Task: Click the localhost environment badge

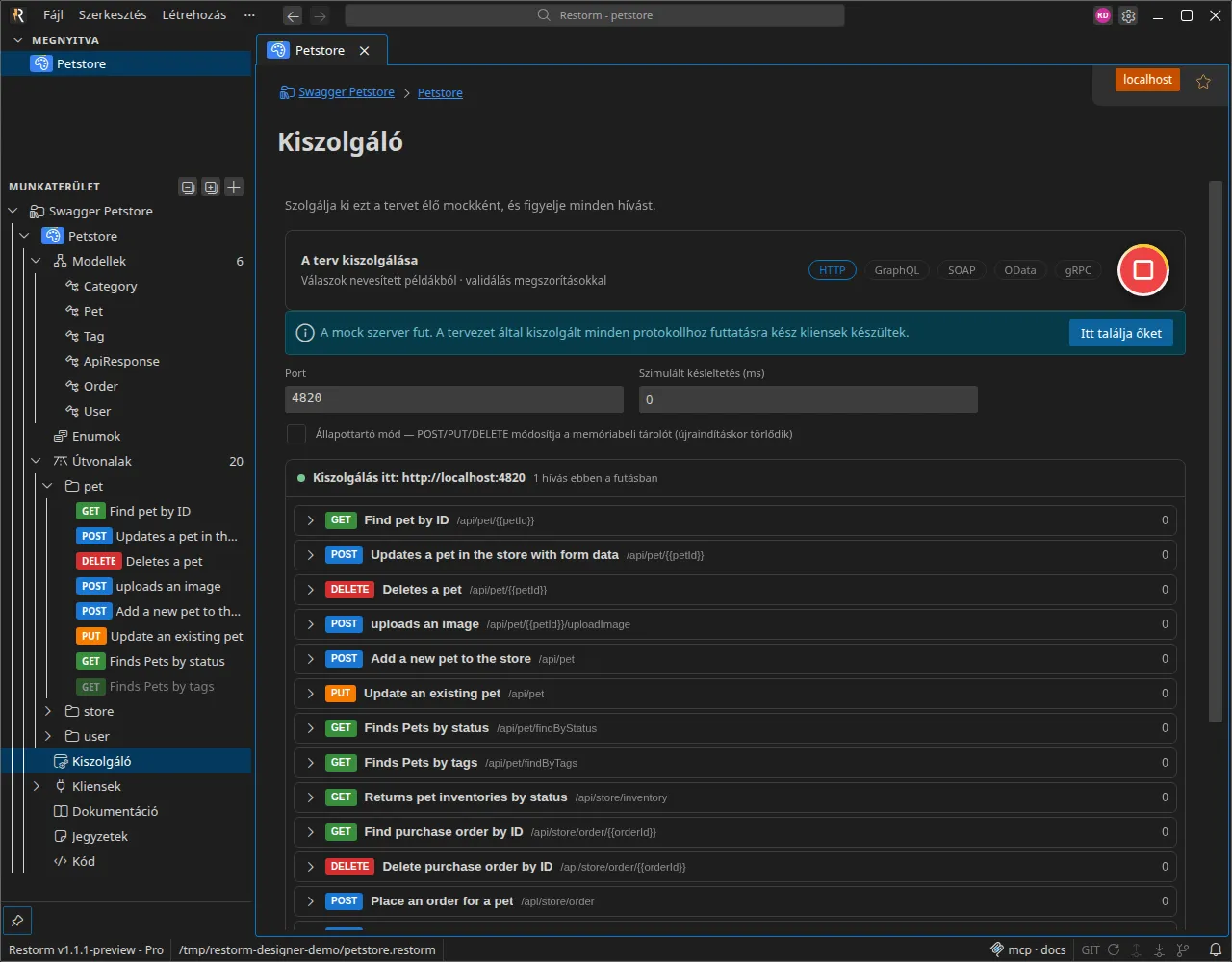Action: pos(1148,80)
